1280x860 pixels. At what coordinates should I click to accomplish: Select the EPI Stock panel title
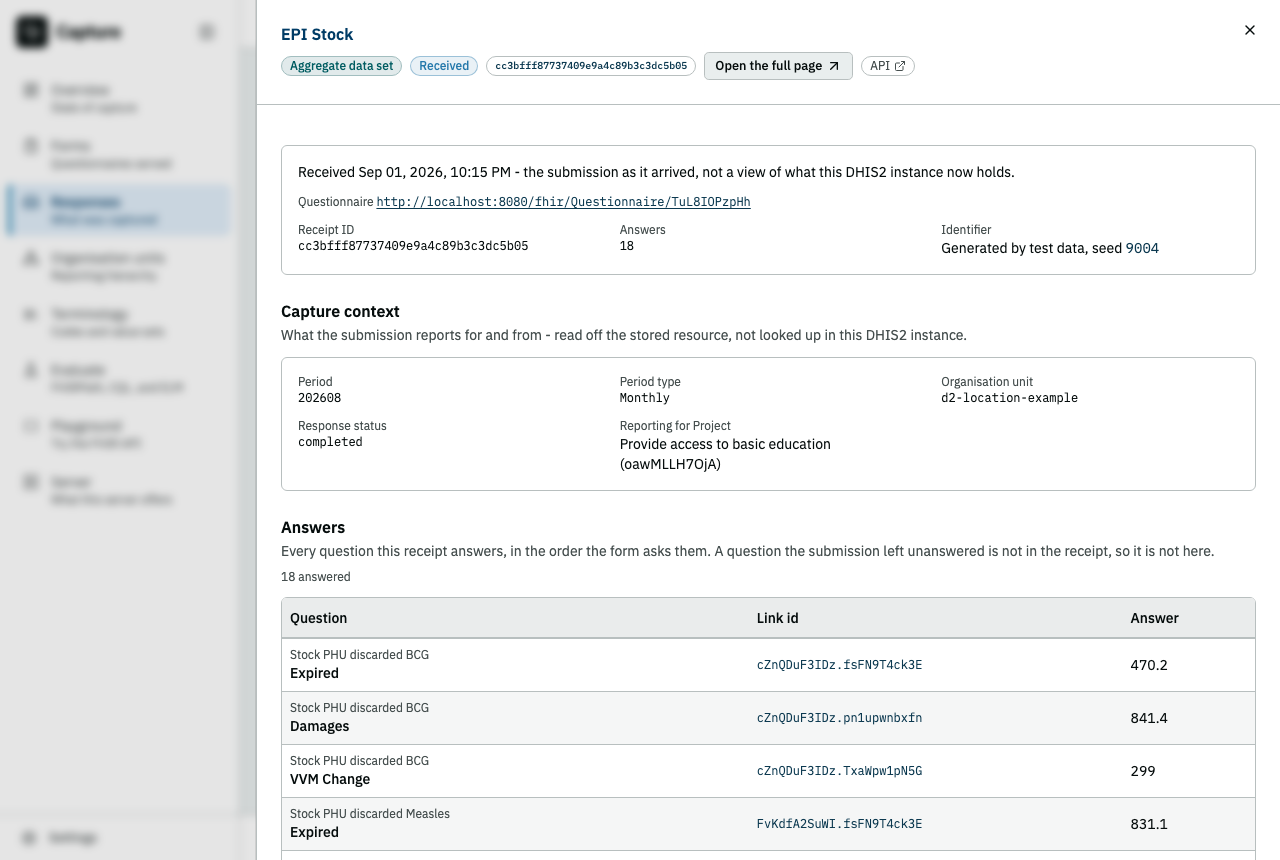[x=317, y=34]
